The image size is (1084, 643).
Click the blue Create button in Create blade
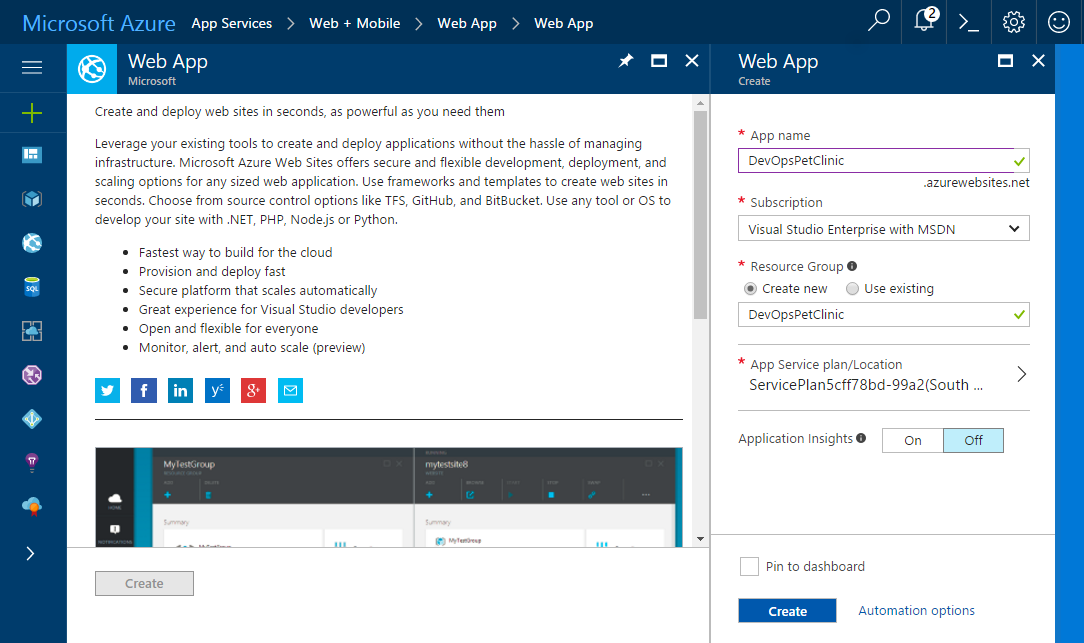pyautogui.click(x=787, y=611)
